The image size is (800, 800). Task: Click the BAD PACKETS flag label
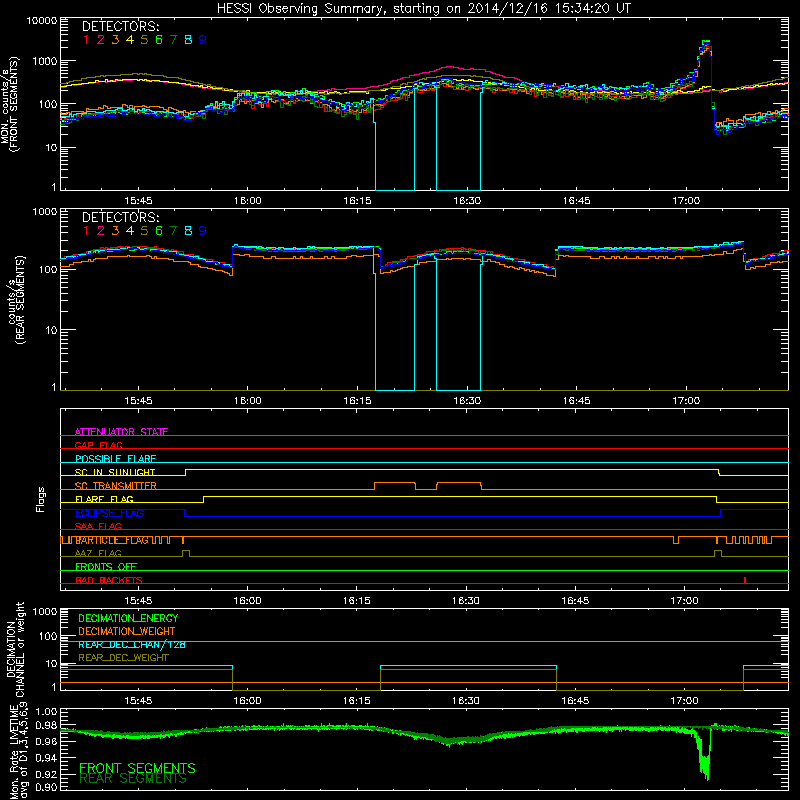109,580
